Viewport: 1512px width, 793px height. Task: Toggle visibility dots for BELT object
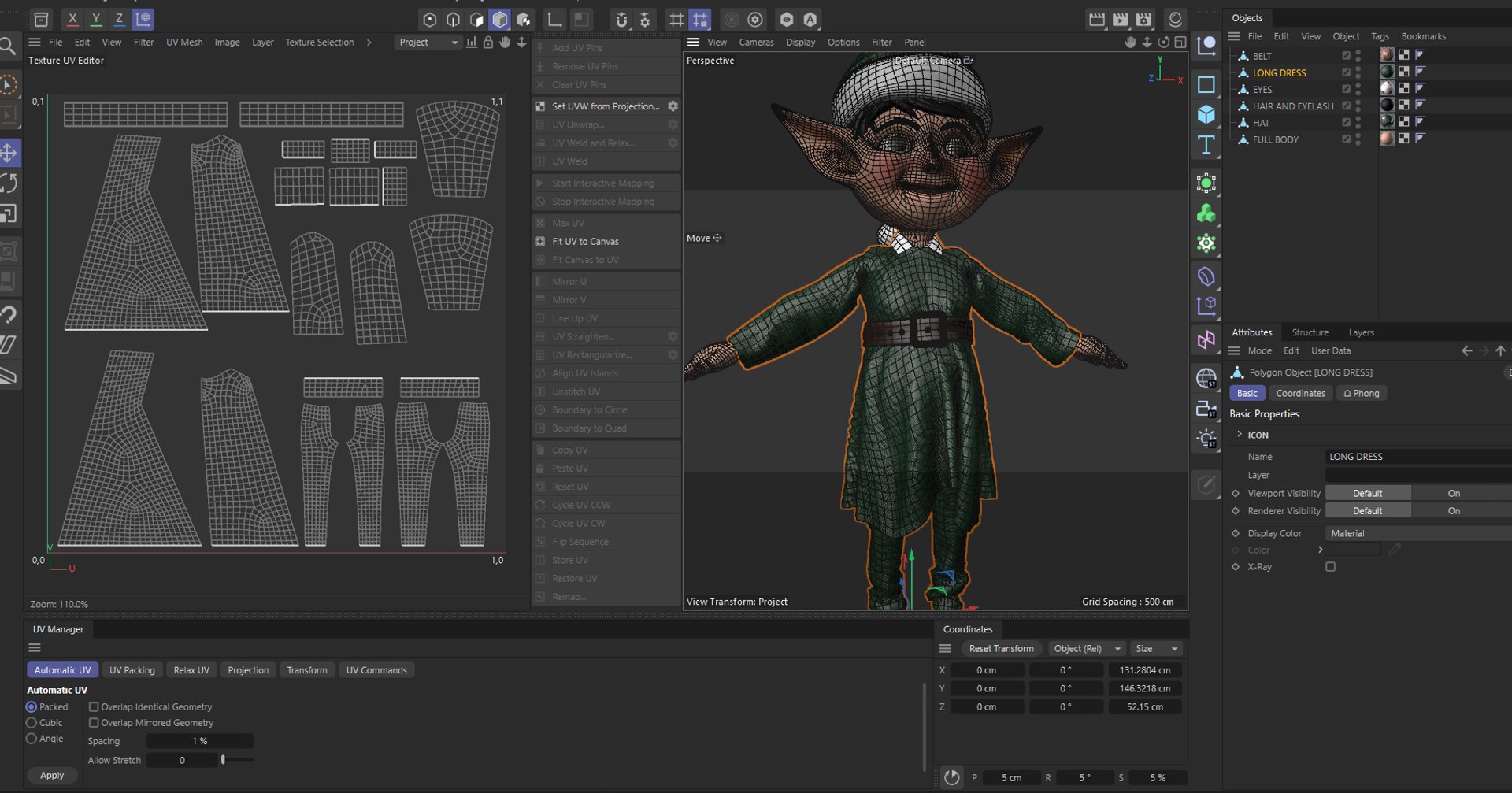[1358, 56]
